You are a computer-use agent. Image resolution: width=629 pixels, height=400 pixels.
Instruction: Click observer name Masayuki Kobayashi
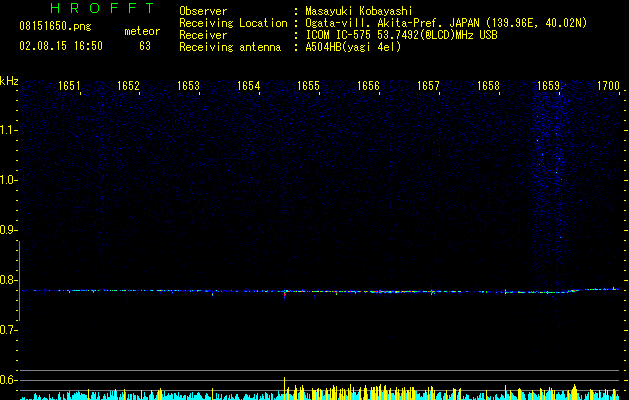click(359, 11)
